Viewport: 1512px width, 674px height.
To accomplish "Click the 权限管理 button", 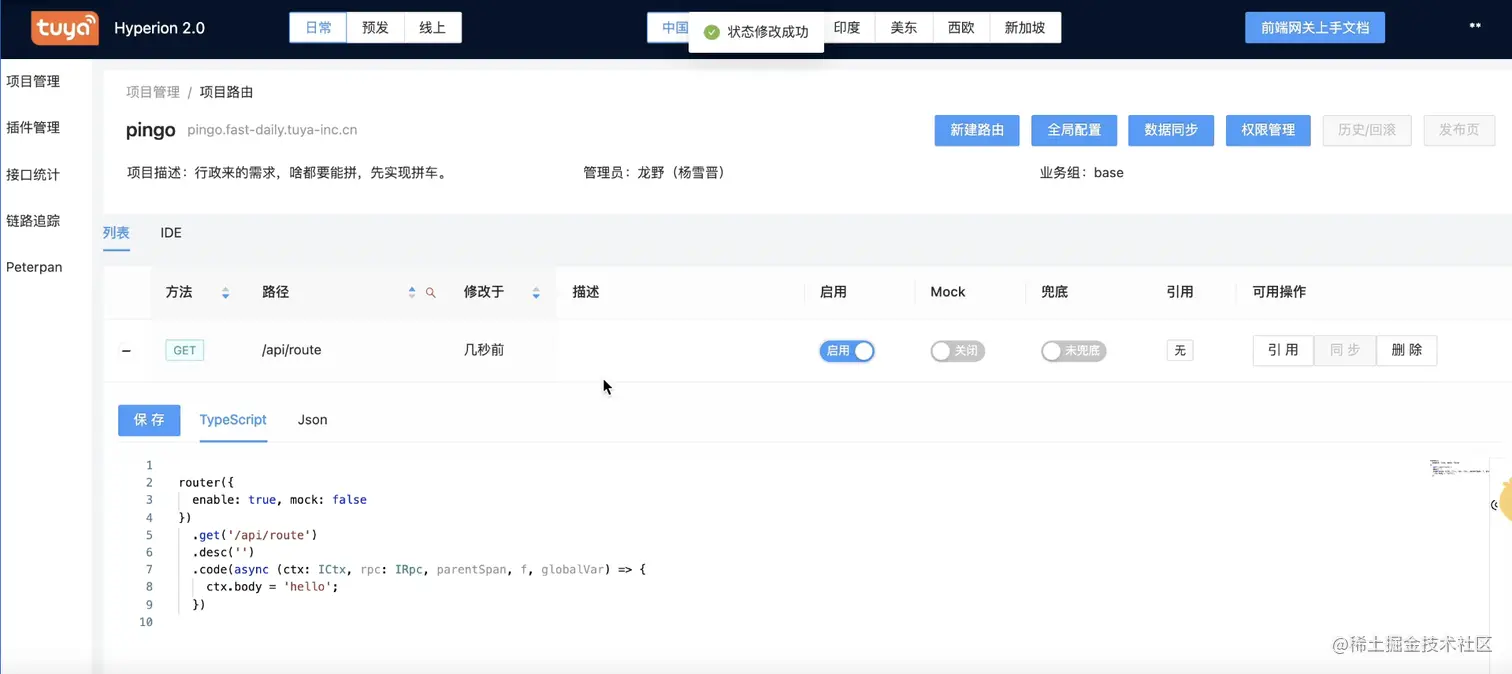I will tap(1268, 130).
